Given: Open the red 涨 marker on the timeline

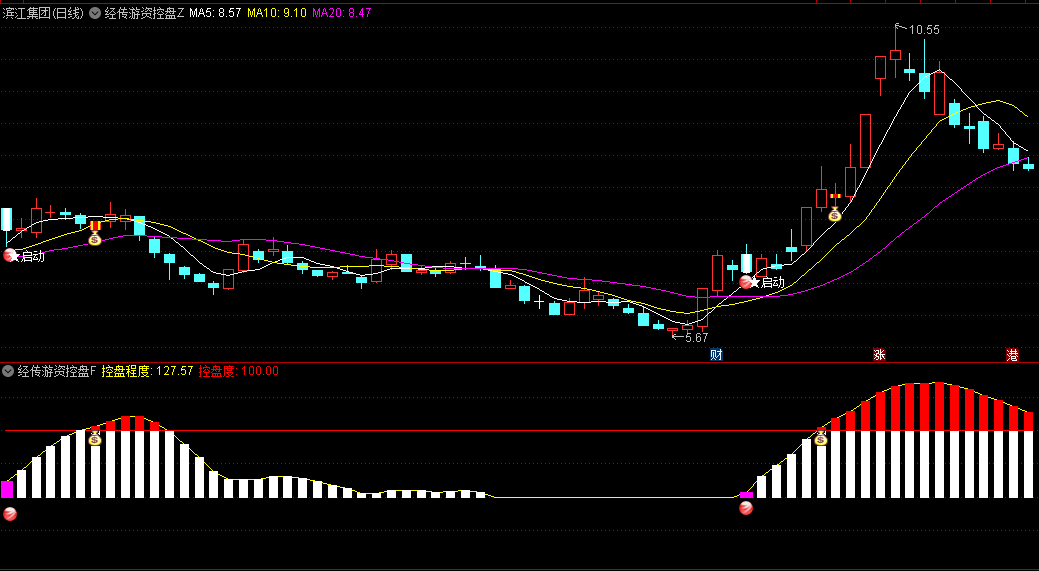Looking at the screenshot, I should [x=879, y=354].
